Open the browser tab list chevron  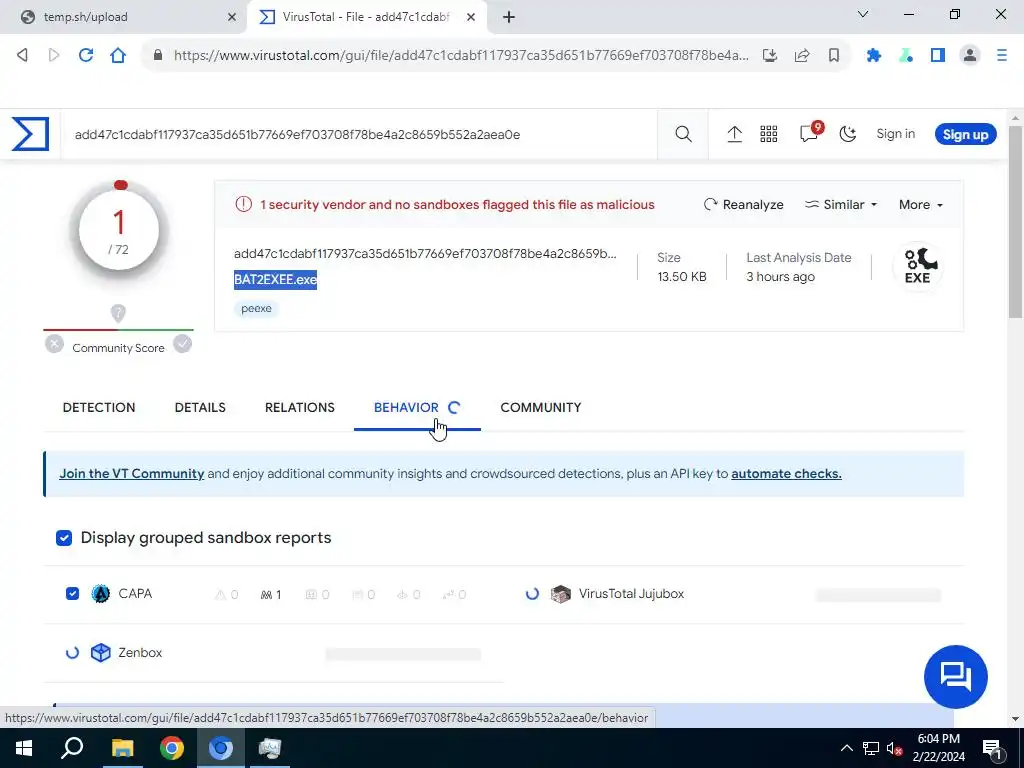click(x=863, y=14)
